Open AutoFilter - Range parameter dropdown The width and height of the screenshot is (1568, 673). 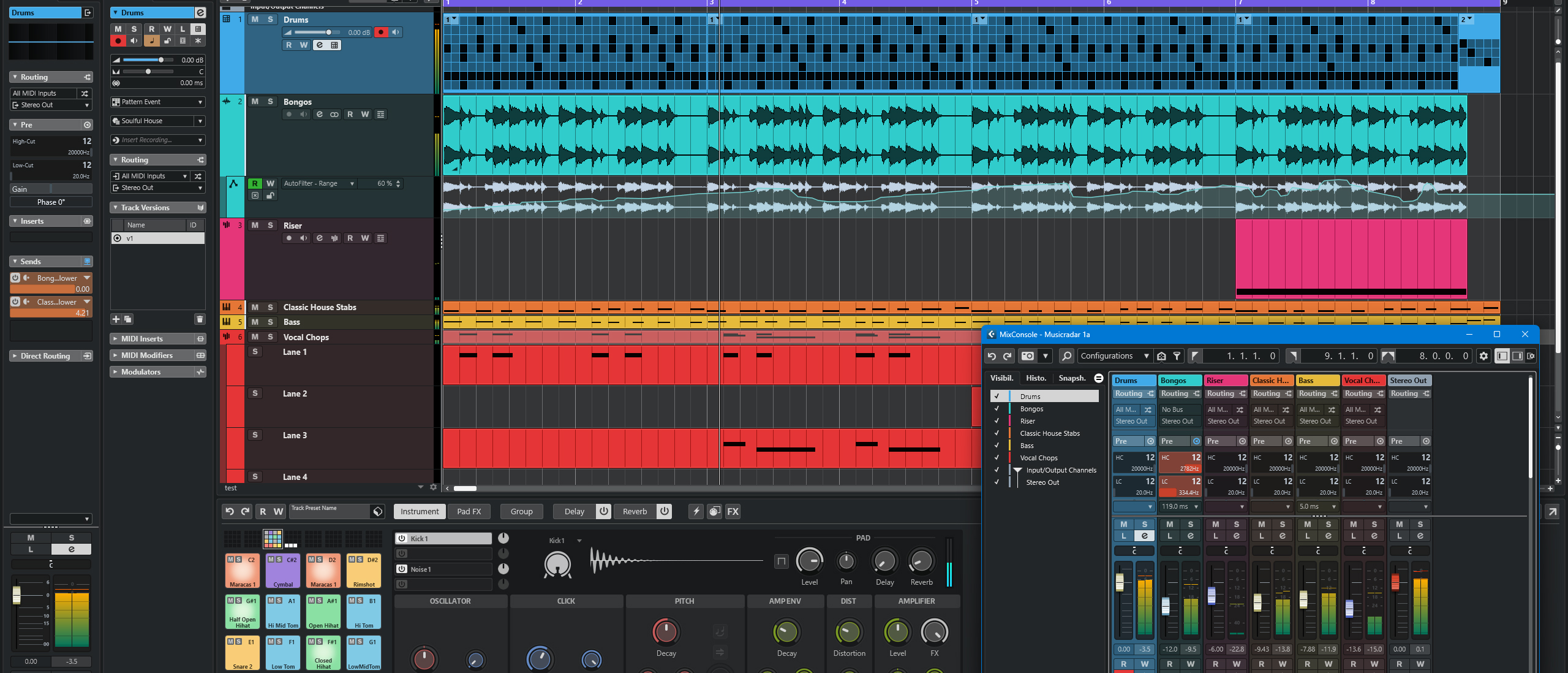click(318, 183)
